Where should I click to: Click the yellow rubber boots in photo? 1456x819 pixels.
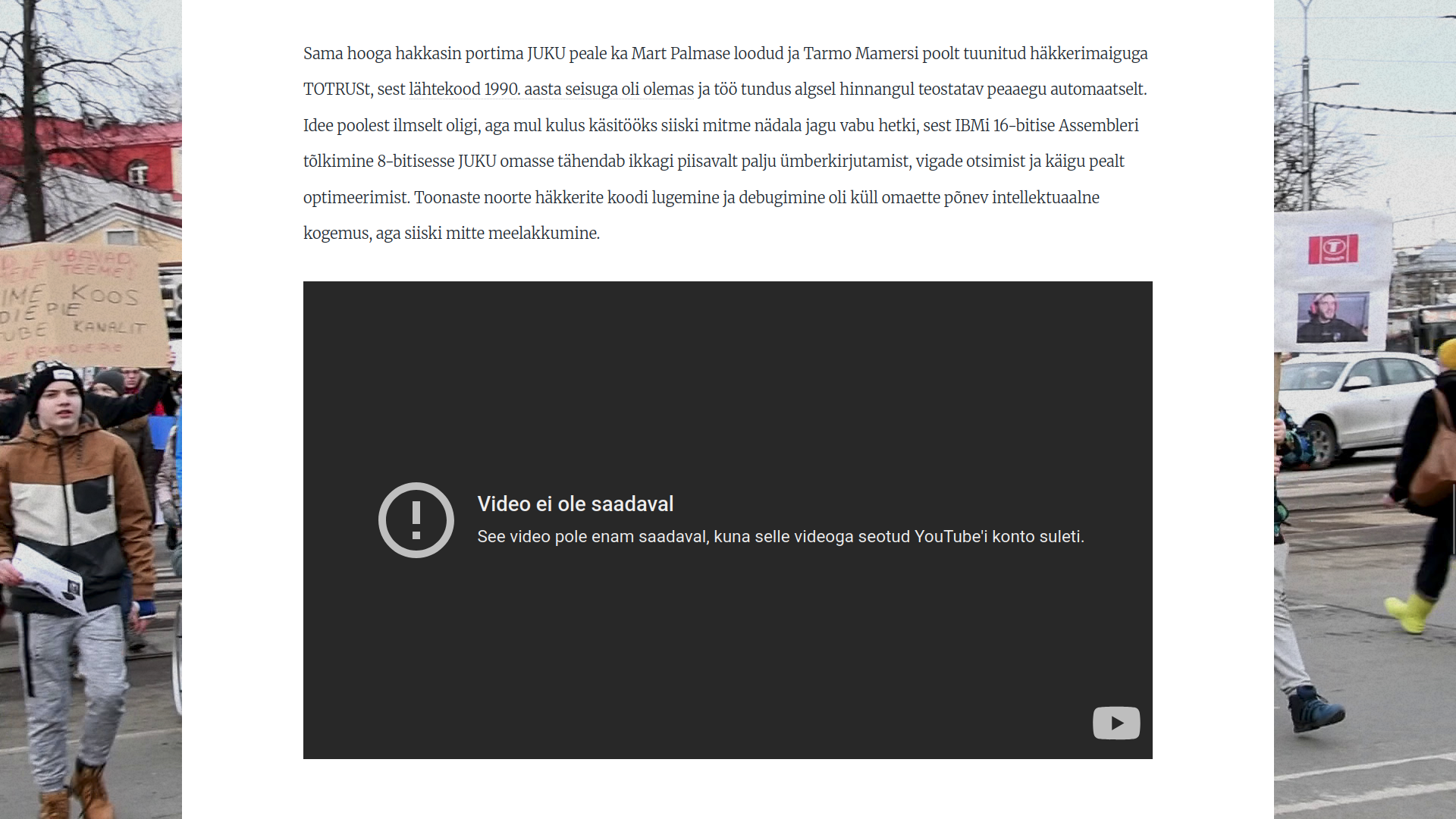[1410, 610]
